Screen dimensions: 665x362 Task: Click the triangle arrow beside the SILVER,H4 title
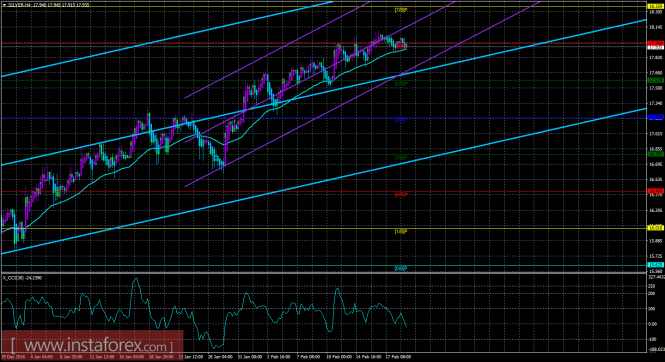click(x=5, y=6)
